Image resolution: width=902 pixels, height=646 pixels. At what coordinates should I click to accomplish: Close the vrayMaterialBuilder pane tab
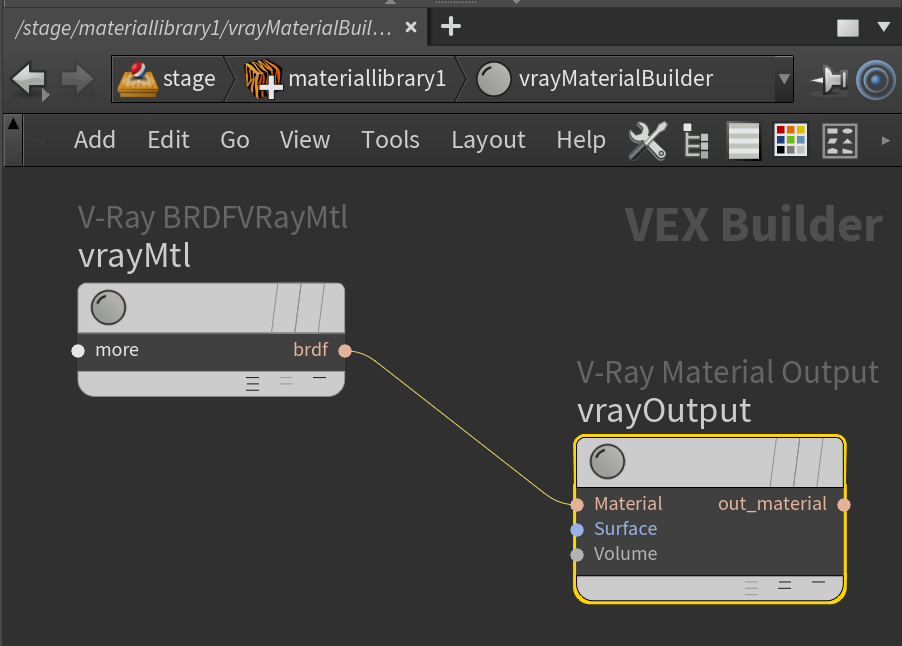coord(411,27)
